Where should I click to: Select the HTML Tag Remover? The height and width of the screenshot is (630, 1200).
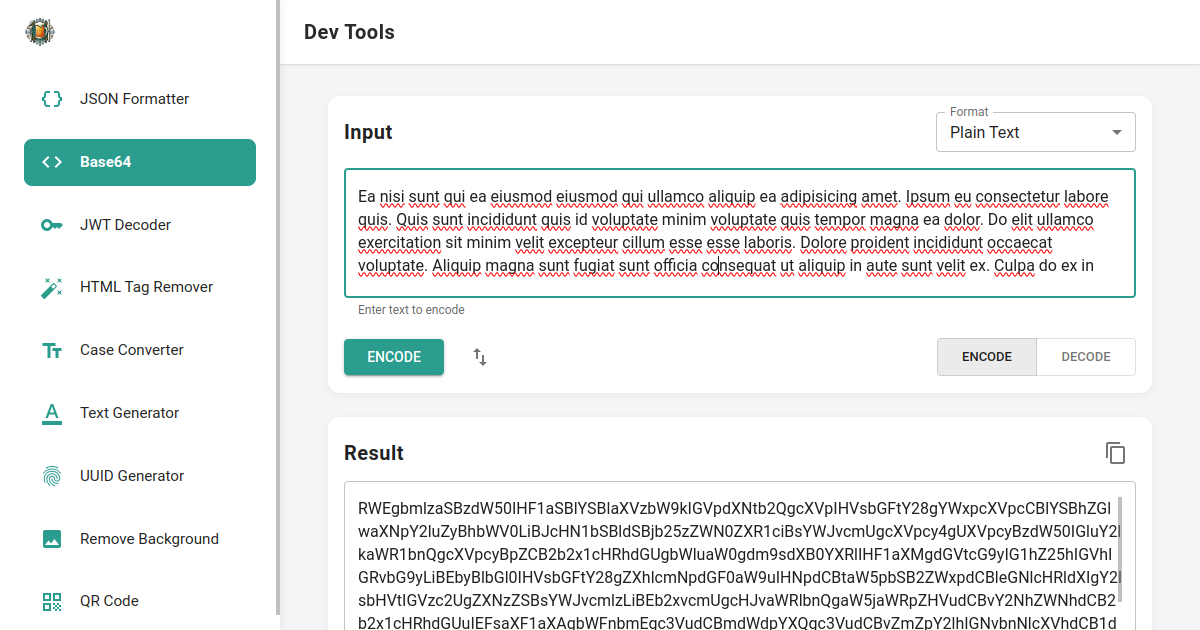point(146,287)
